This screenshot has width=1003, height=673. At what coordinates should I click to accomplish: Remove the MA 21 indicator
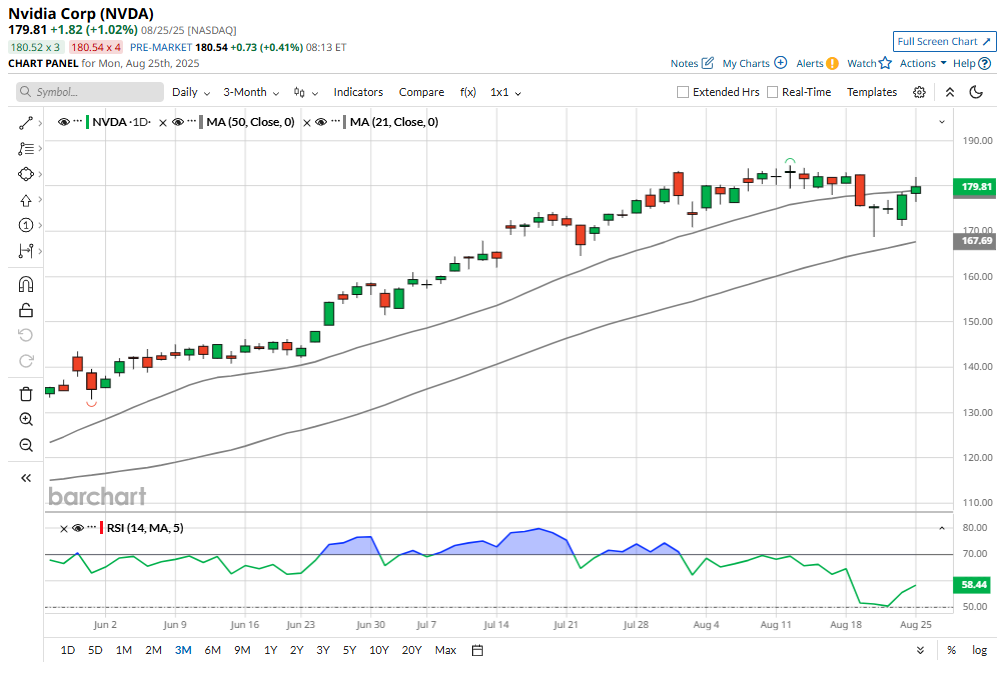307,123
